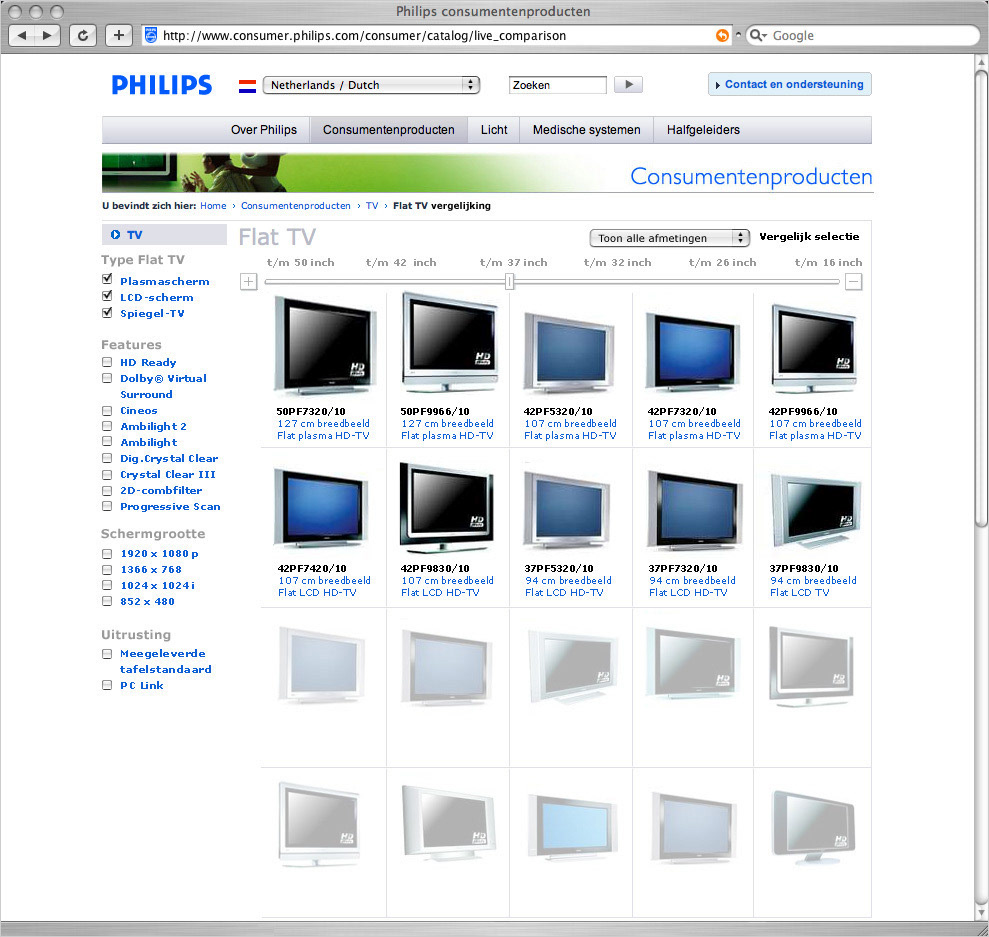Reload the page with the refresh button

[83, 35]
